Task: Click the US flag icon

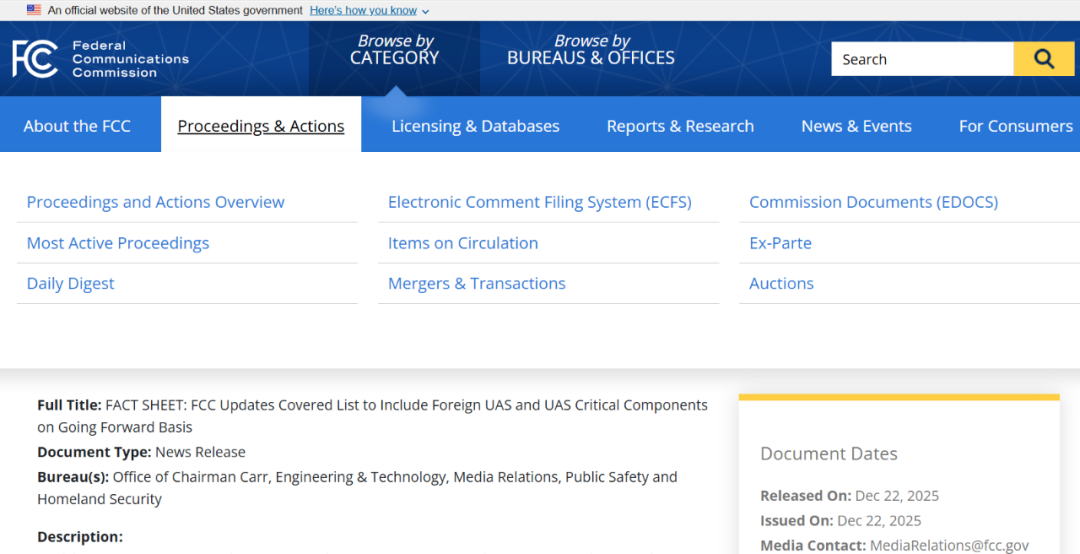Action: point(34,10)
